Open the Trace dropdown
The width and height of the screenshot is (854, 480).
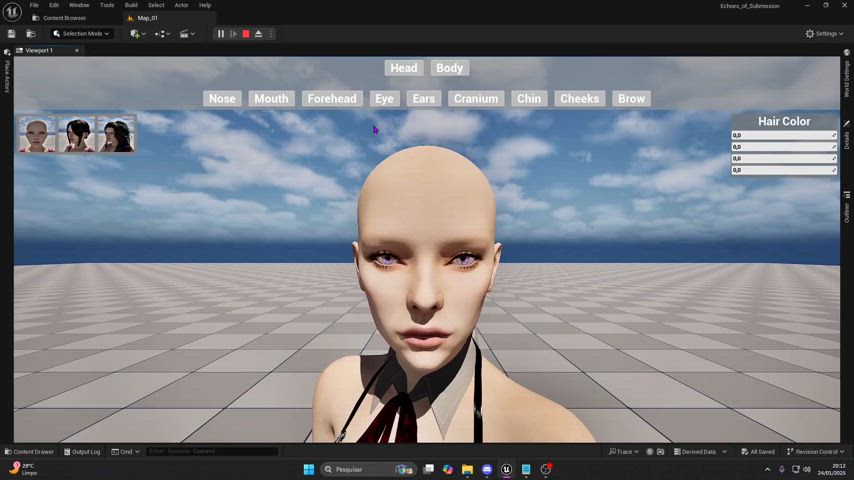(x=624, y=452)
